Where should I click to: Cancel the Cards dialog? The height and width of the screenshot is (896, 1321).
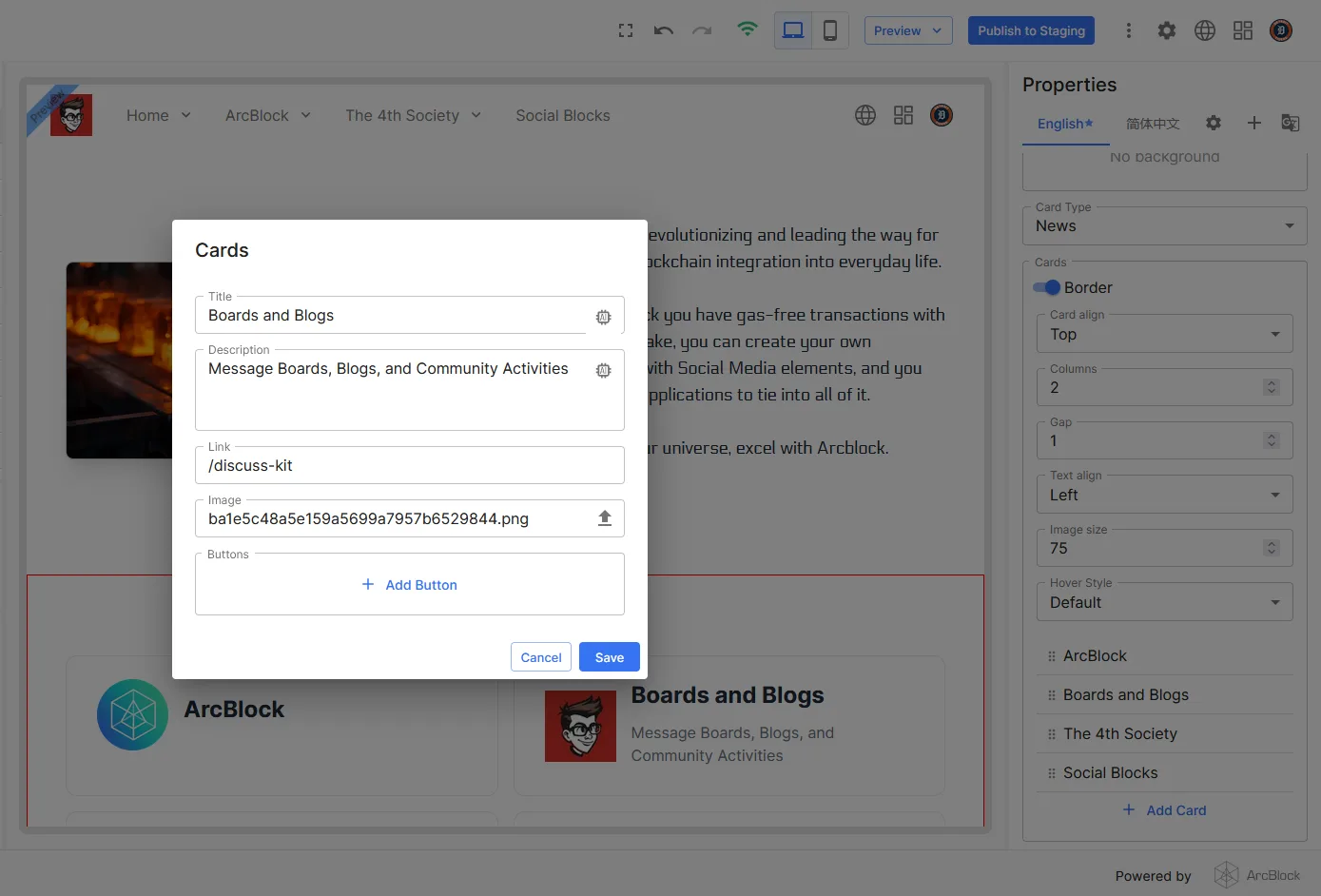point(541,657)
